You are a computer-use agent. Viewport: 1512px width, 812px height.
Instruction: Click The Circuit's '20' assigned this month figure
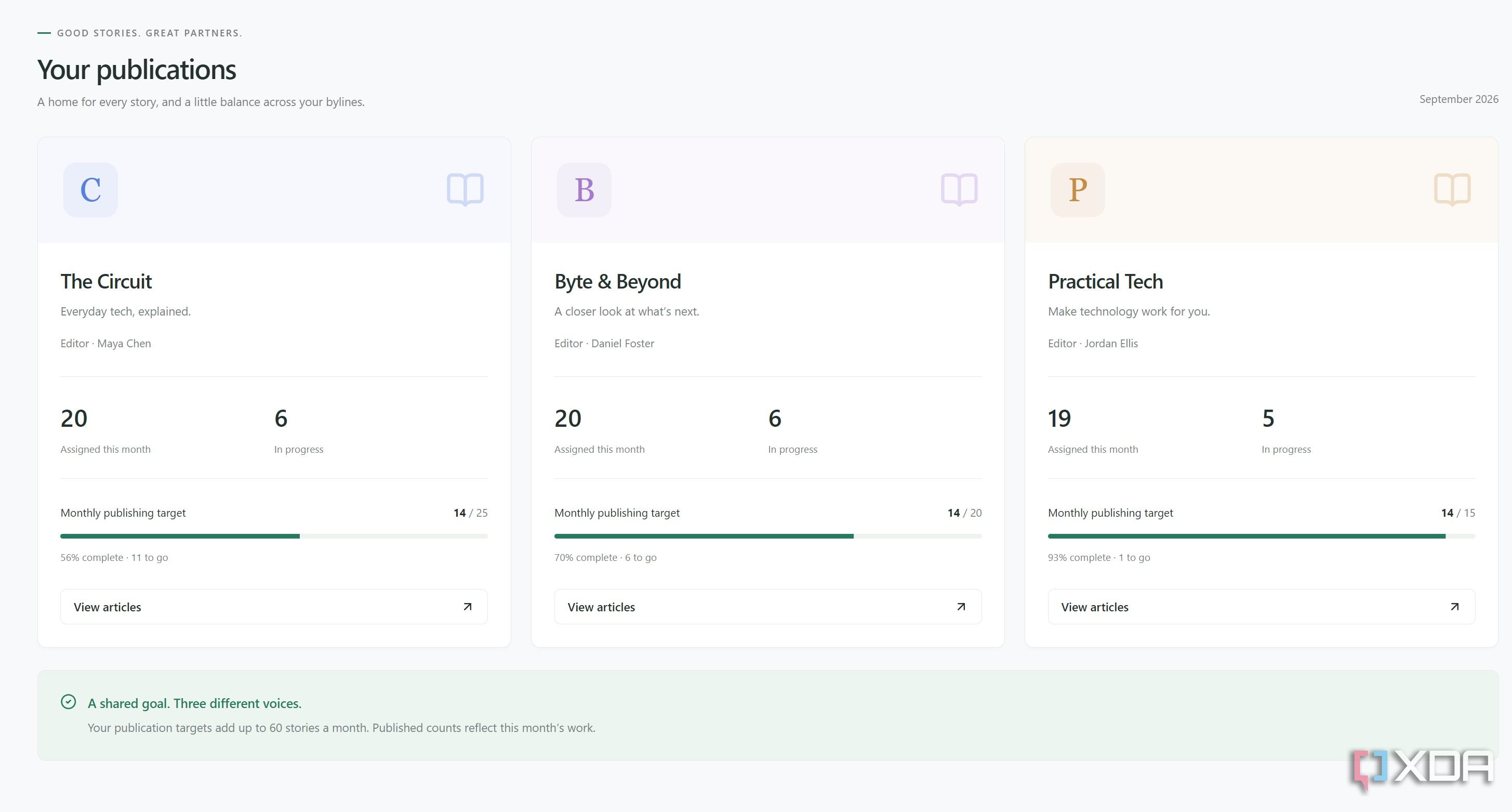point(74,418)
